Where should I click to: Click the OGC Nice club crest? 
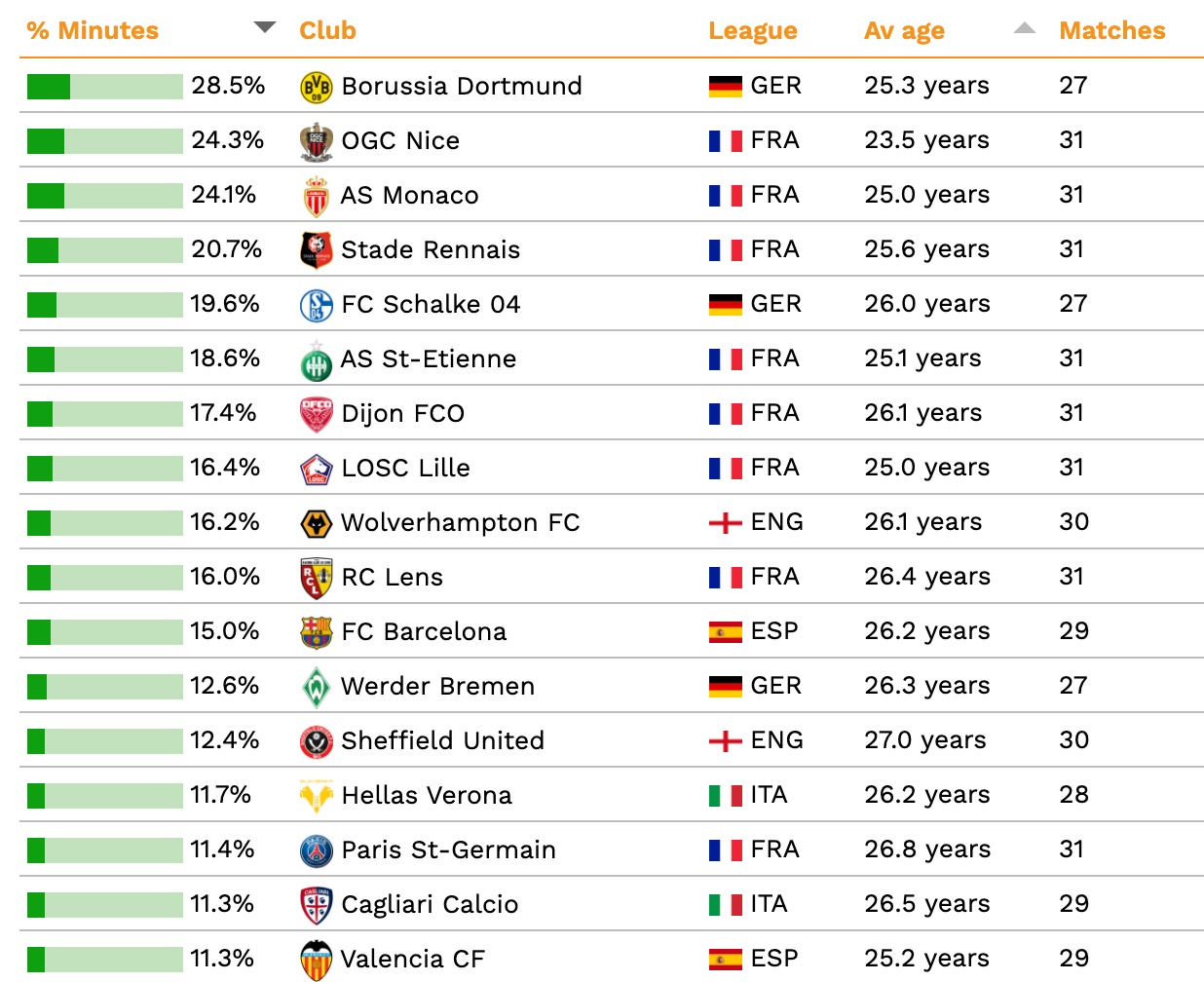tap(316, 141)
